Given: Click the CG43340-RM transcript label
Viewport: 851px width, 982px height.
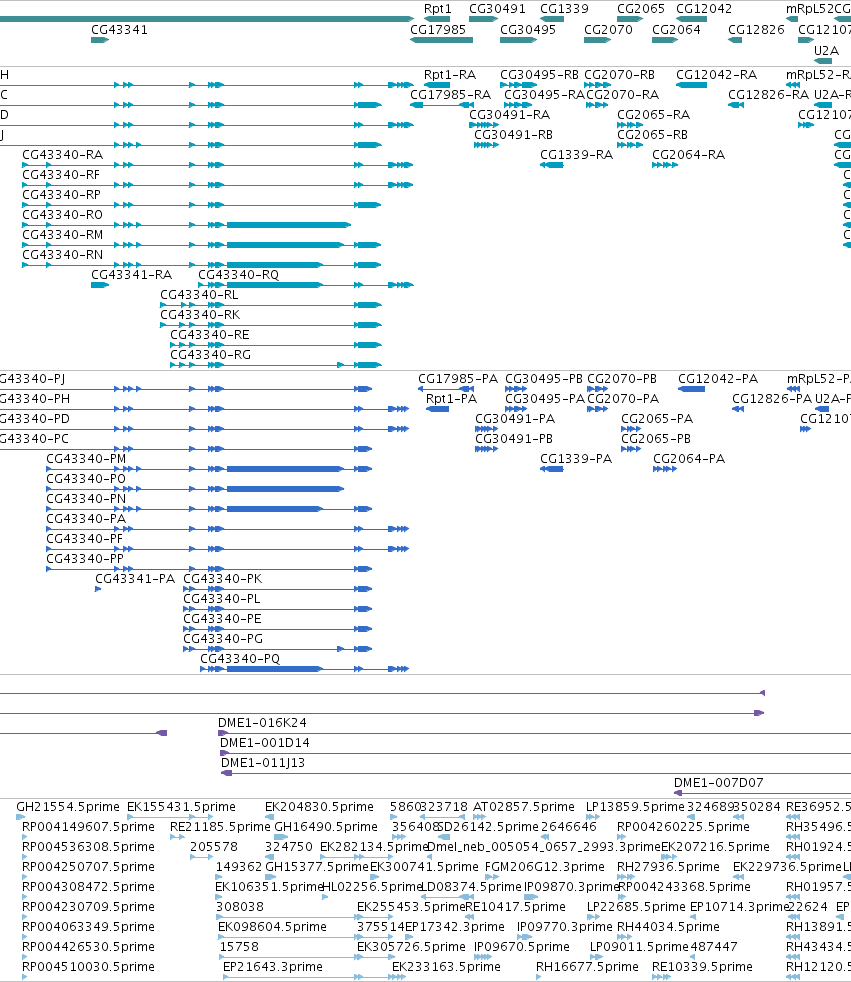Looking at the screenshot, I should pyautogui.click(x=63, y=235).
